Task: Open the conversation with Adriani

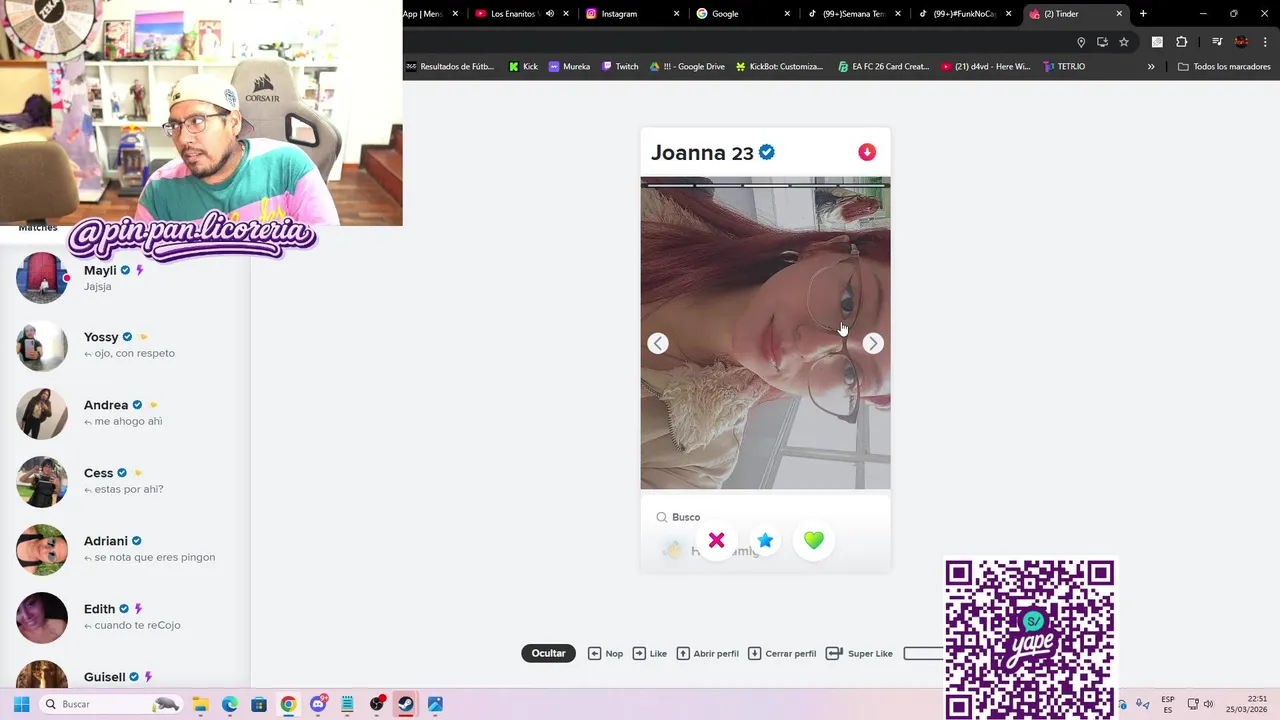Action: point(125,549)
